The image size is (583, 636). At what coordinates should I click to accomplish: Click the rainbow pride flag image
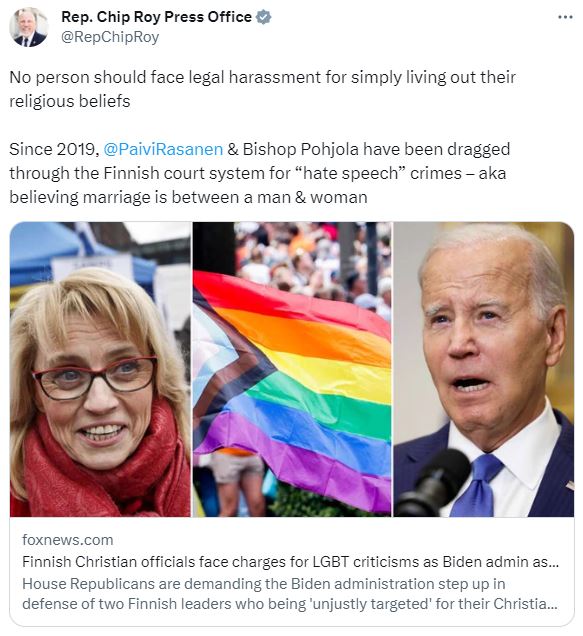coord(292,369)
